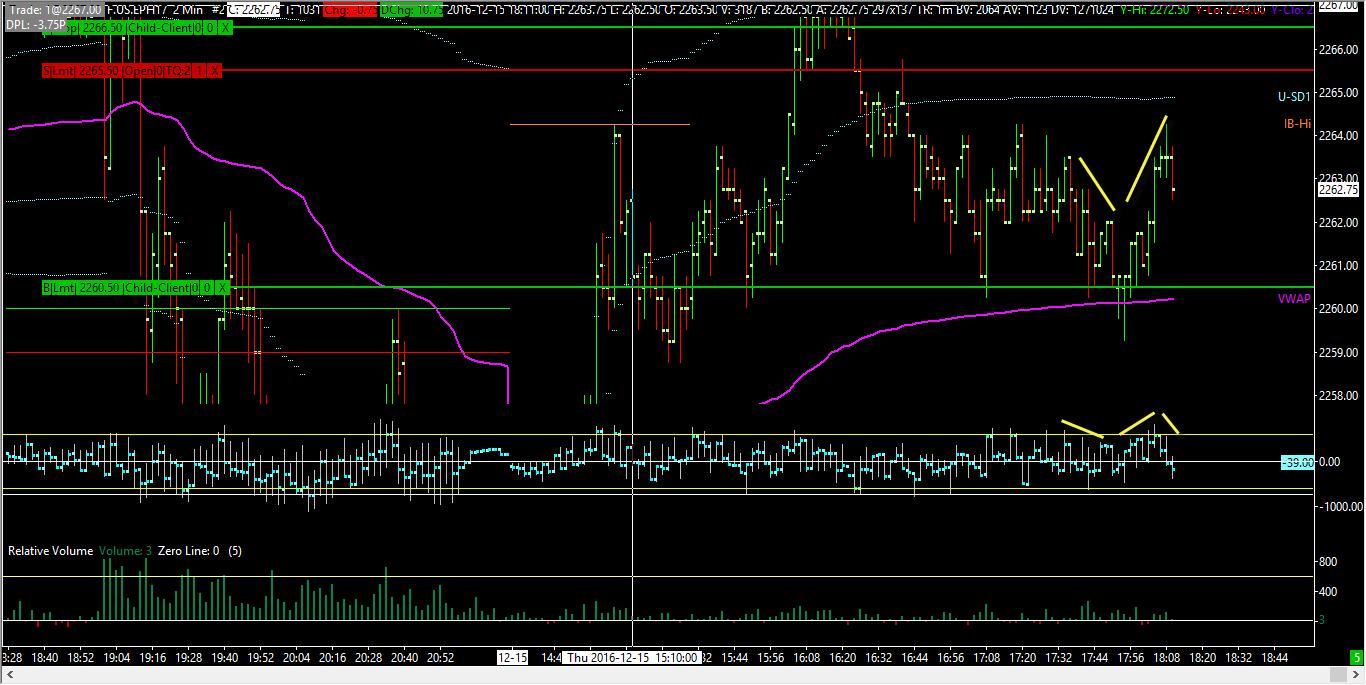Click the Zero Line: 0 study value
This screenshot has width=1366, height=685.
(x=189, y=551)
